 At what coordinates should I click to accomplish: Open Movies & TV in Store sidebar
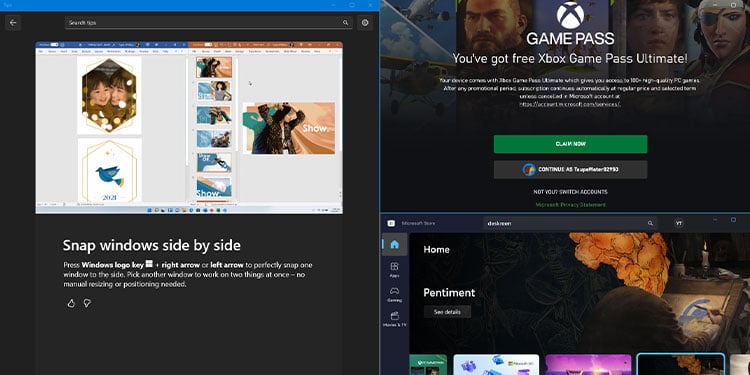pyautogui.click(x=395, y=319)
